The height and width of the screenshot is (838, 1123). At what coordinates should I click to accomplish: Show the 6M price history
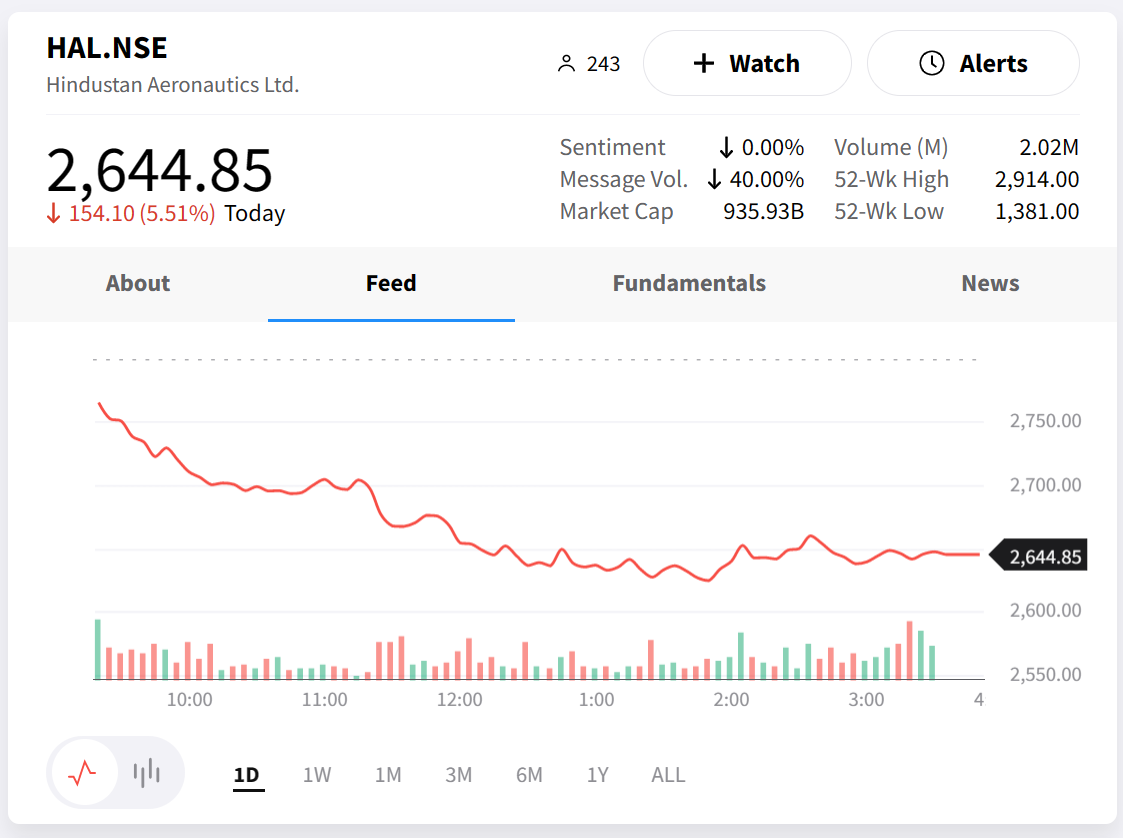tap(529, 775)
